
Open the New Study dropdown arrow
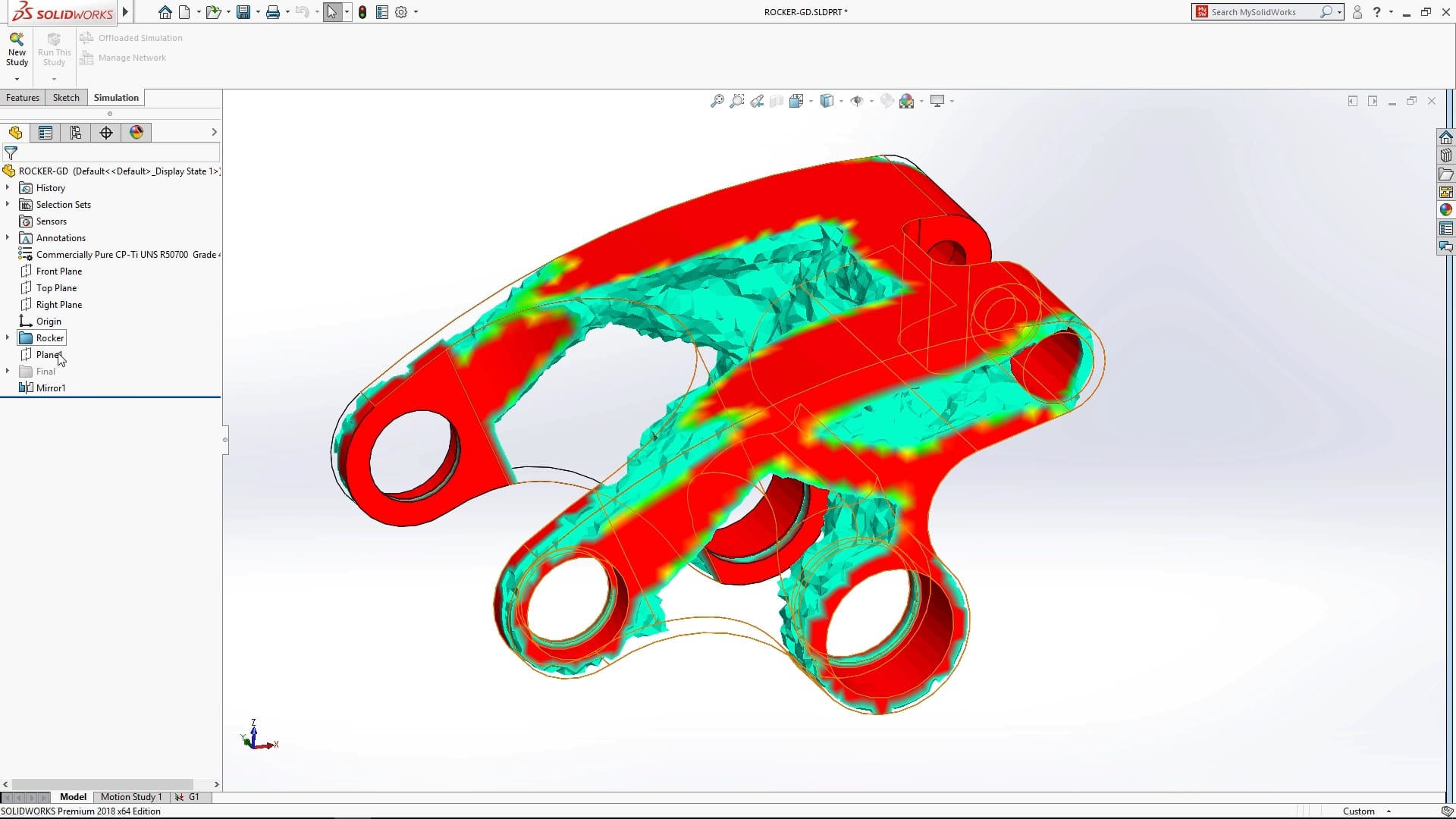17,79
